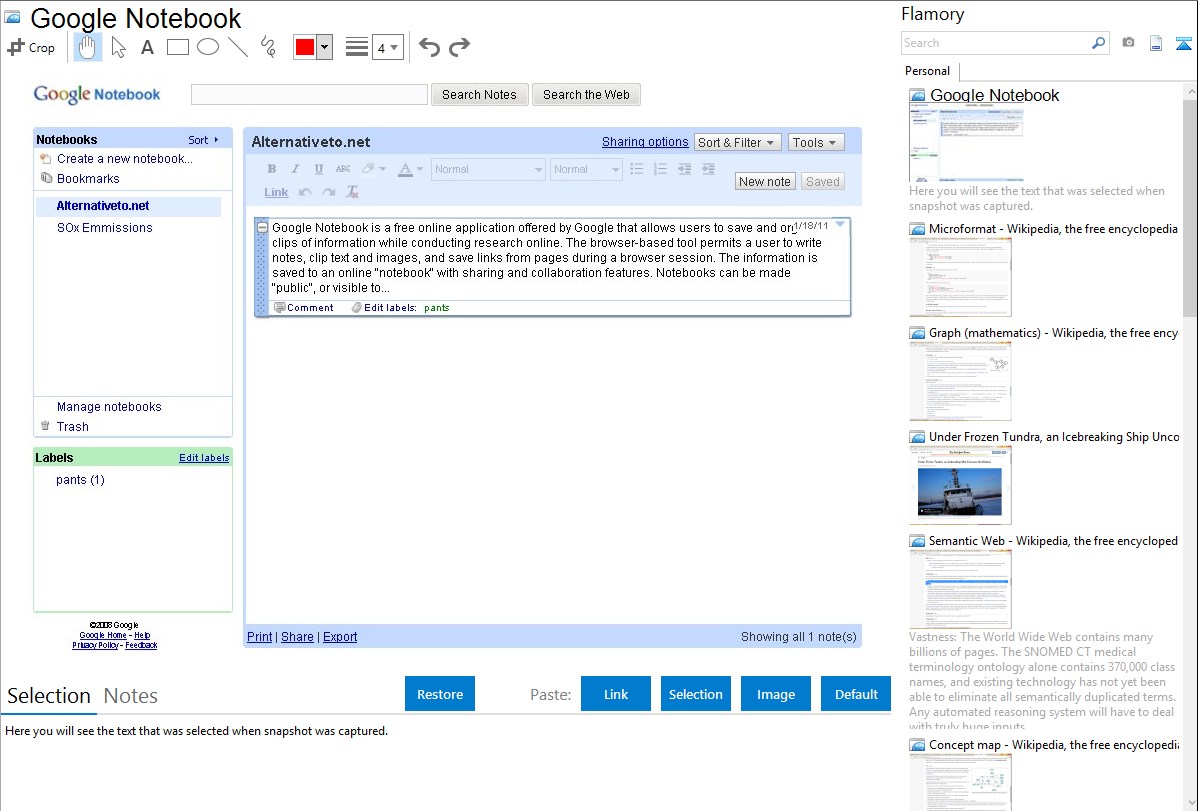Click the blue upward arrow icon in Flamory
The width and height of the screenshot is (1198, 811).
tap(1183, 43)
